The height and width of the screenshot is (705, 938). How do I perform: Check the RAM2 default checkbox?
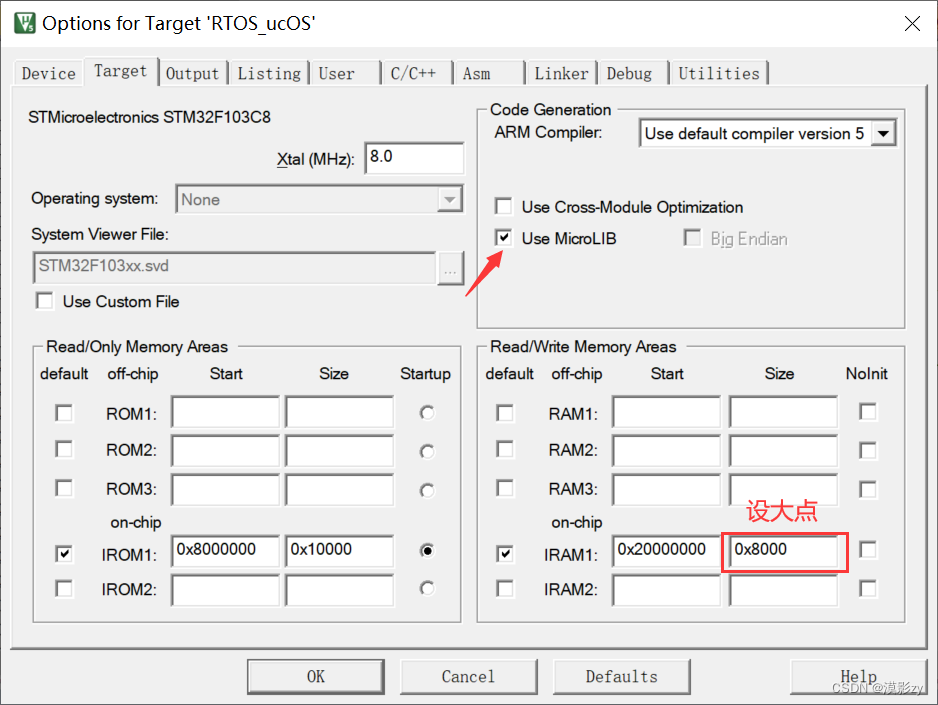pos(505,449)
